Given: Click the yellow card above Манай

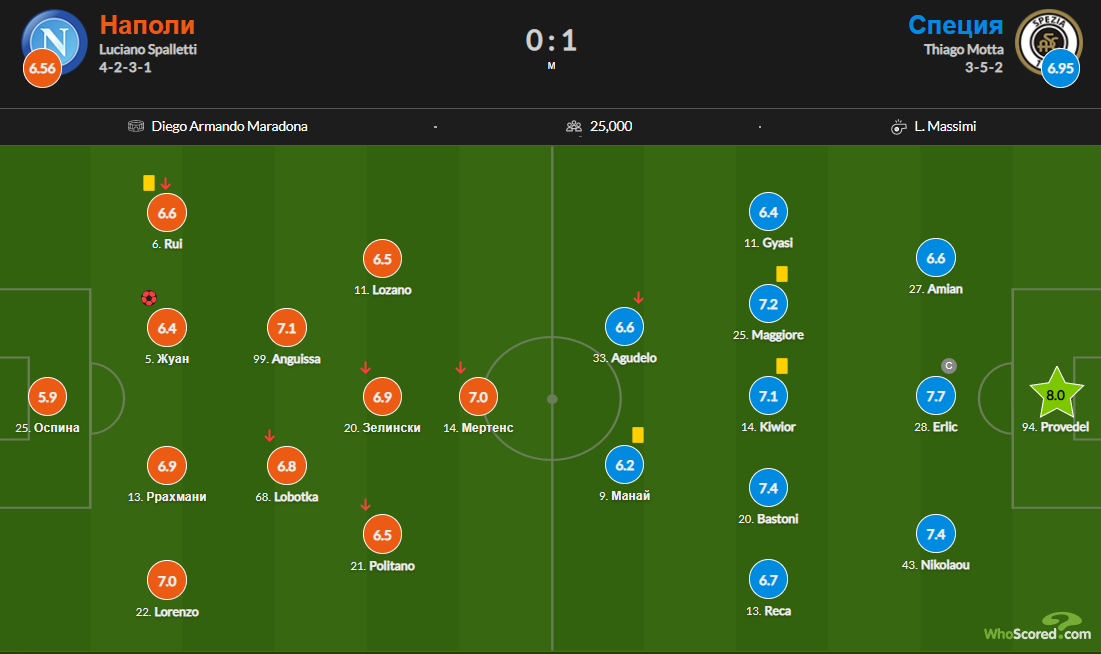Looking at the screenshot, I should (638, 435).
